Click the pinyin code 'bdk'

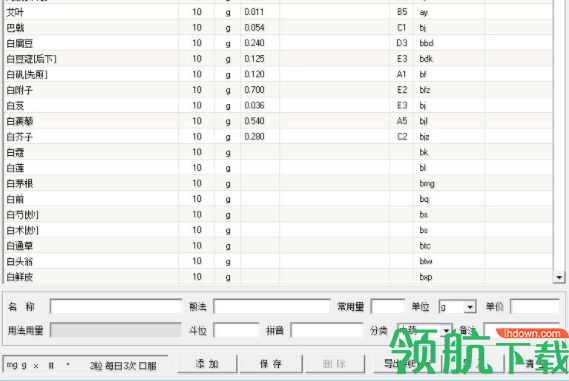[426, 59]
